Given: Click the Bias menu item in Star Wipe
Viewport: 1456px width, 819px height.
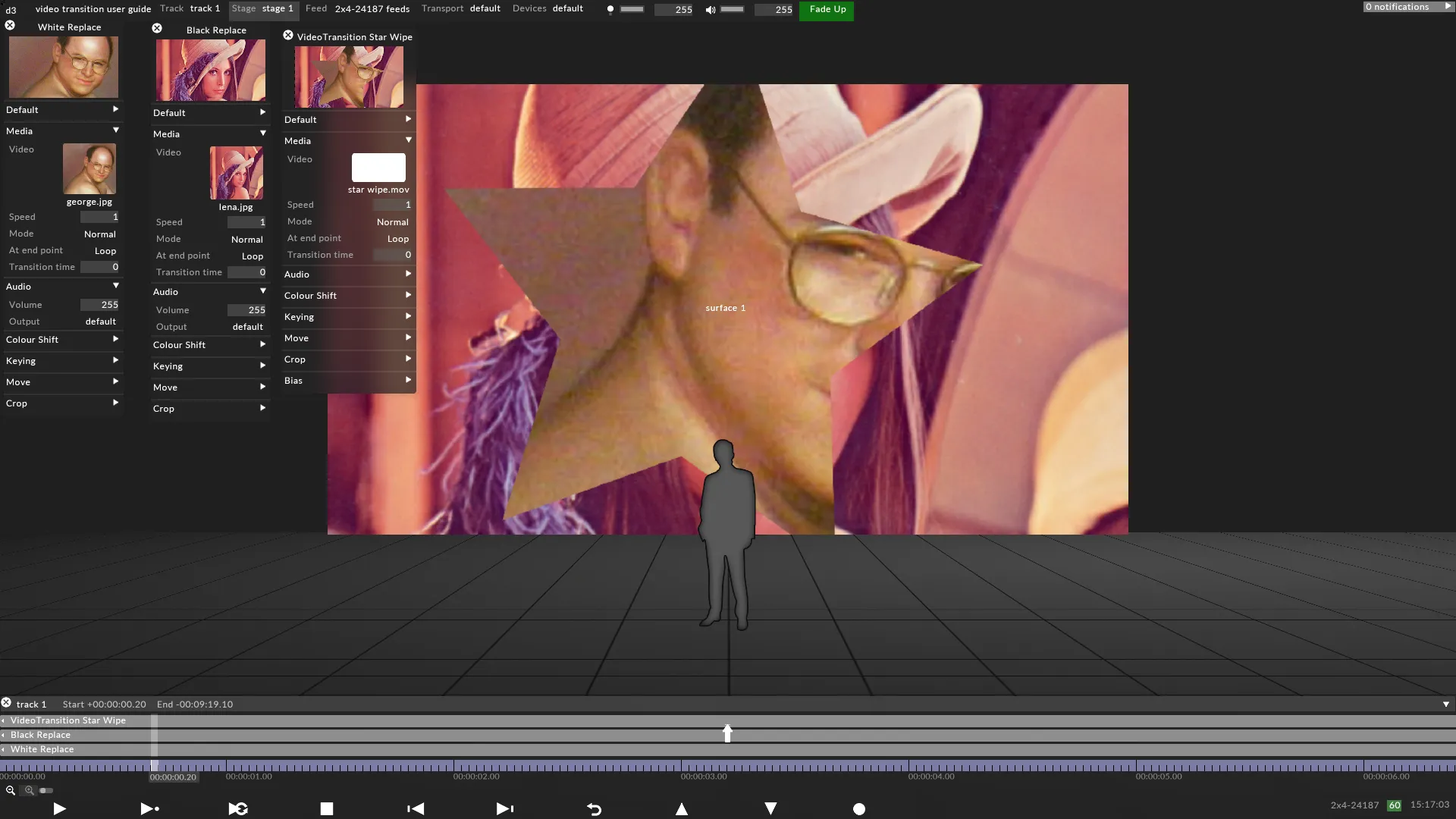Looking at the screenshot, I should tap(293, 380).
